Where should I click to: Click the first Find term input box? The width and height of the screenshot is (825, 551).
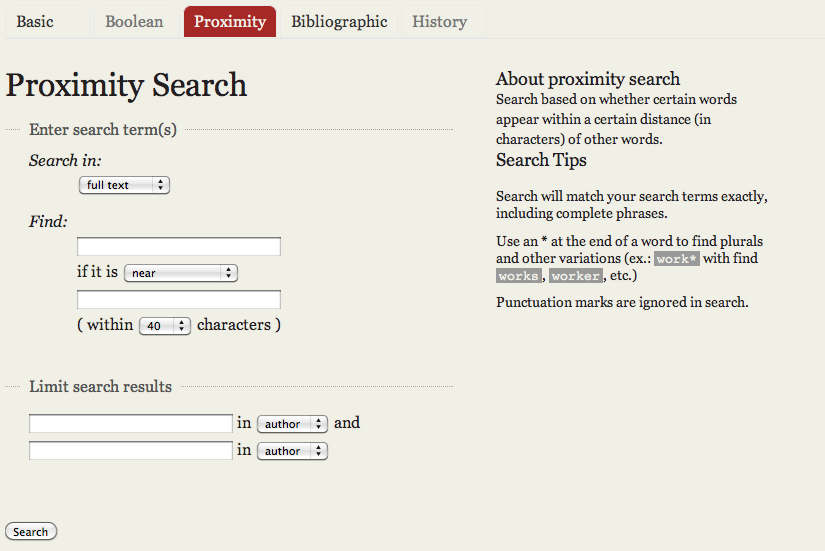click(x=179, y=246)
